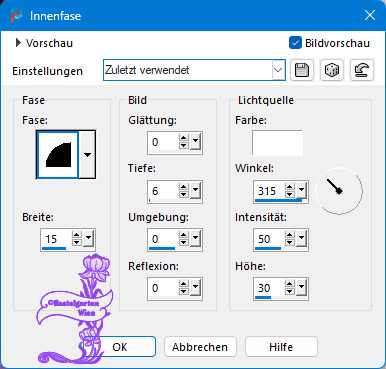Click the OK button
Image resolution: width=386 pixels, height=369 pixels.
[x=119, y=347]
